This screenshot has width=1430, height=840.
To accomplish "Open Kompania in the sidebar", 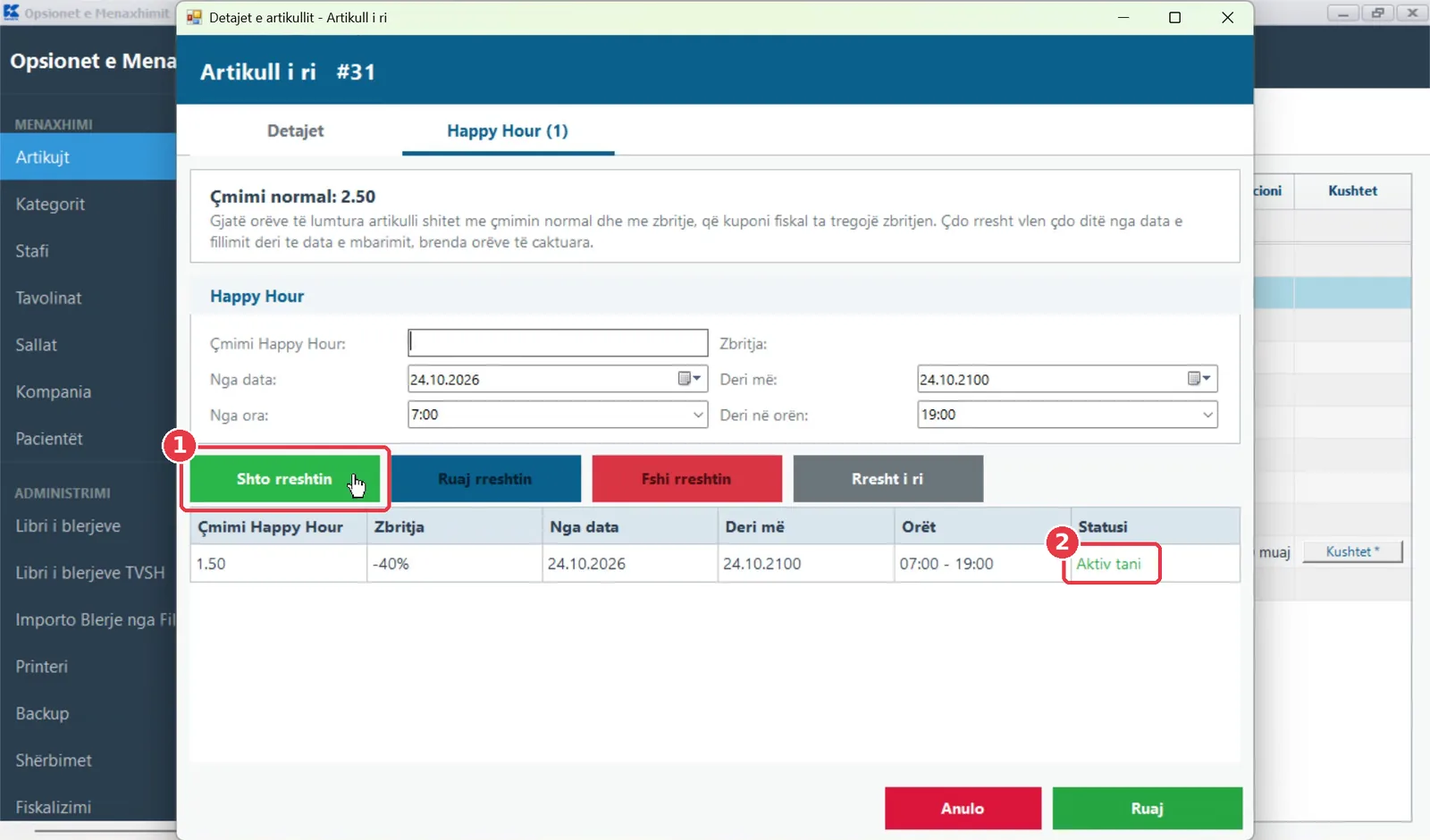I will (88, 391).
